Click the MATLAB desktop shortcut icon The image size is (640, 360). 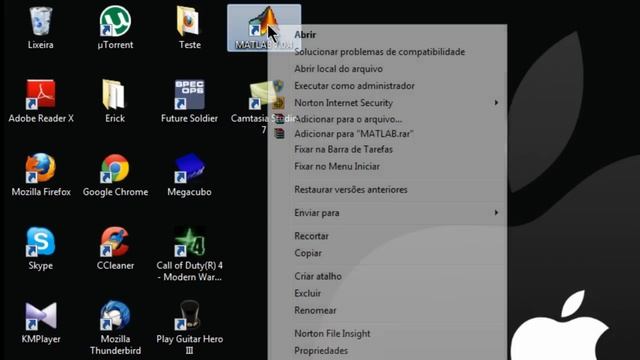pyautogui.click(x=264, y=28)
